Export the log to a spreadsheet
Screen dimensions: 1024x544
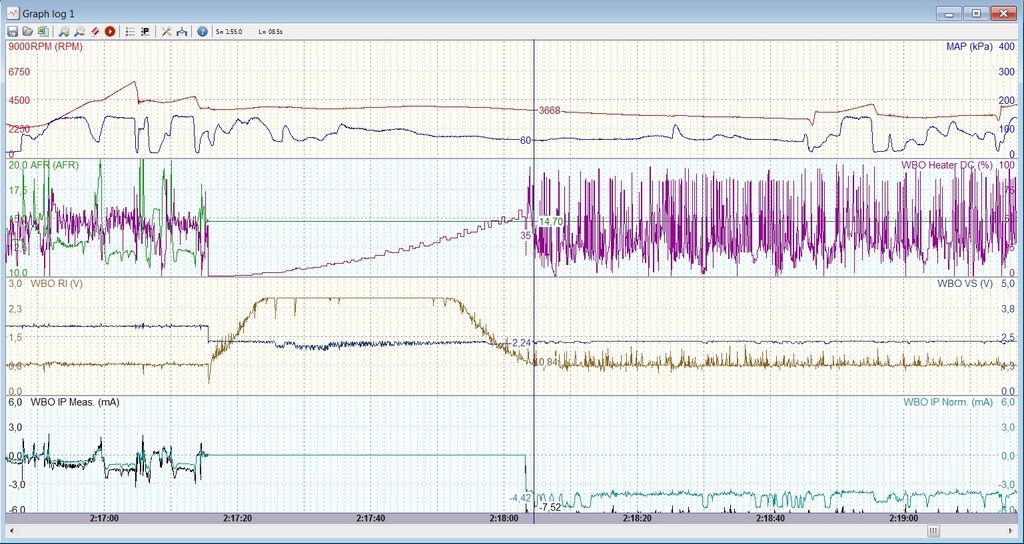(x=42, y=32)
